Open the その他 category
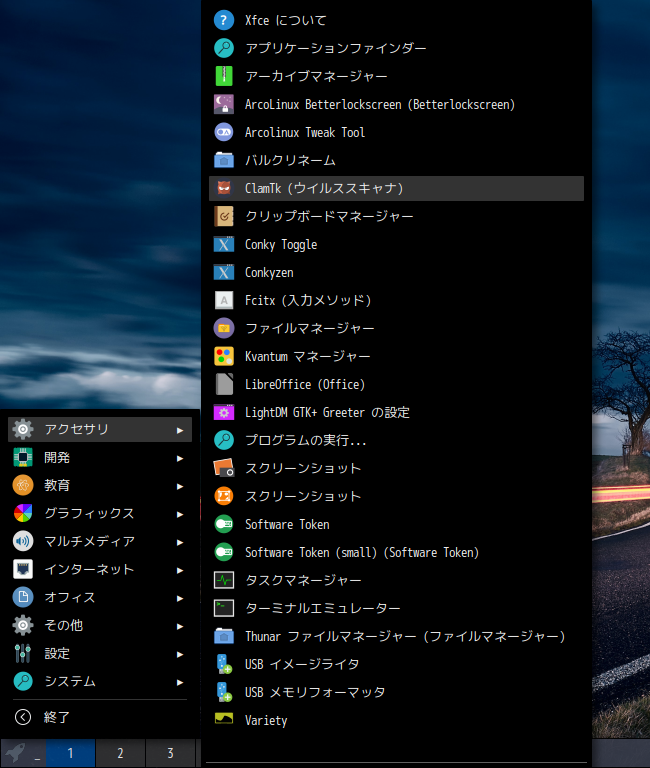Viewport: 650px width, 768px height. pyautogui.click(x=100, y=625)
